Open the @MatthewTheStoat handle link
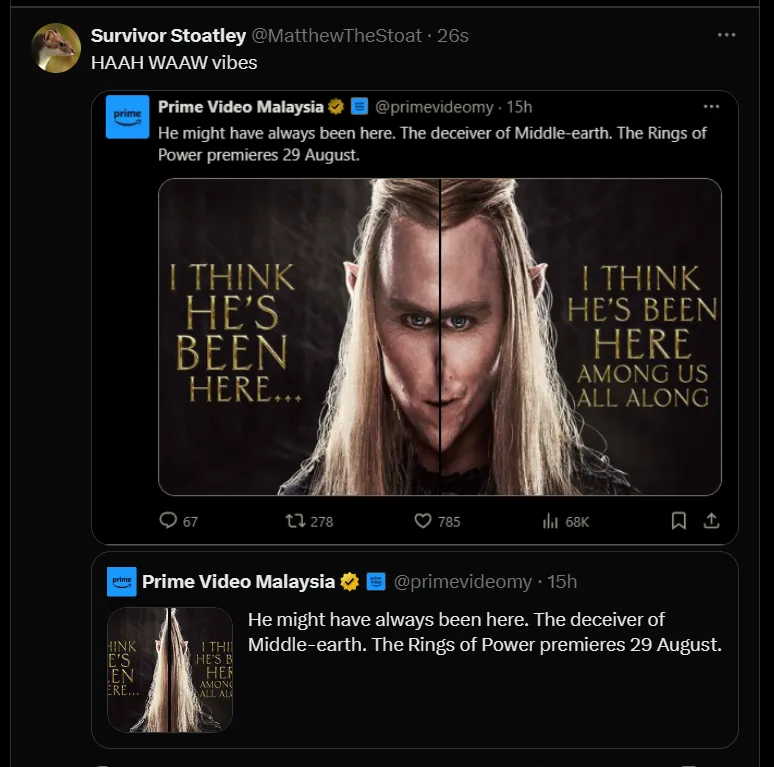This screenshot has height=767, width=774. (336, 35)
